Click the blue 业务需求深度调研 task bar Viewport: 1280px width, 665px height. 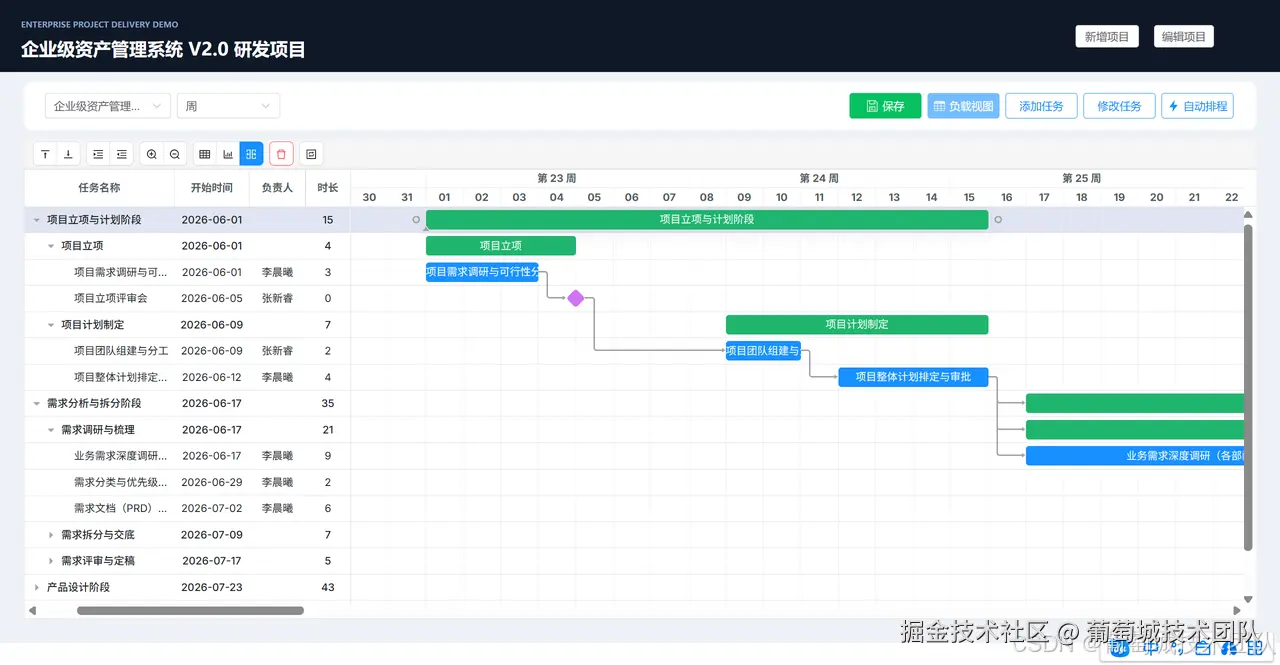point(1135,456)
